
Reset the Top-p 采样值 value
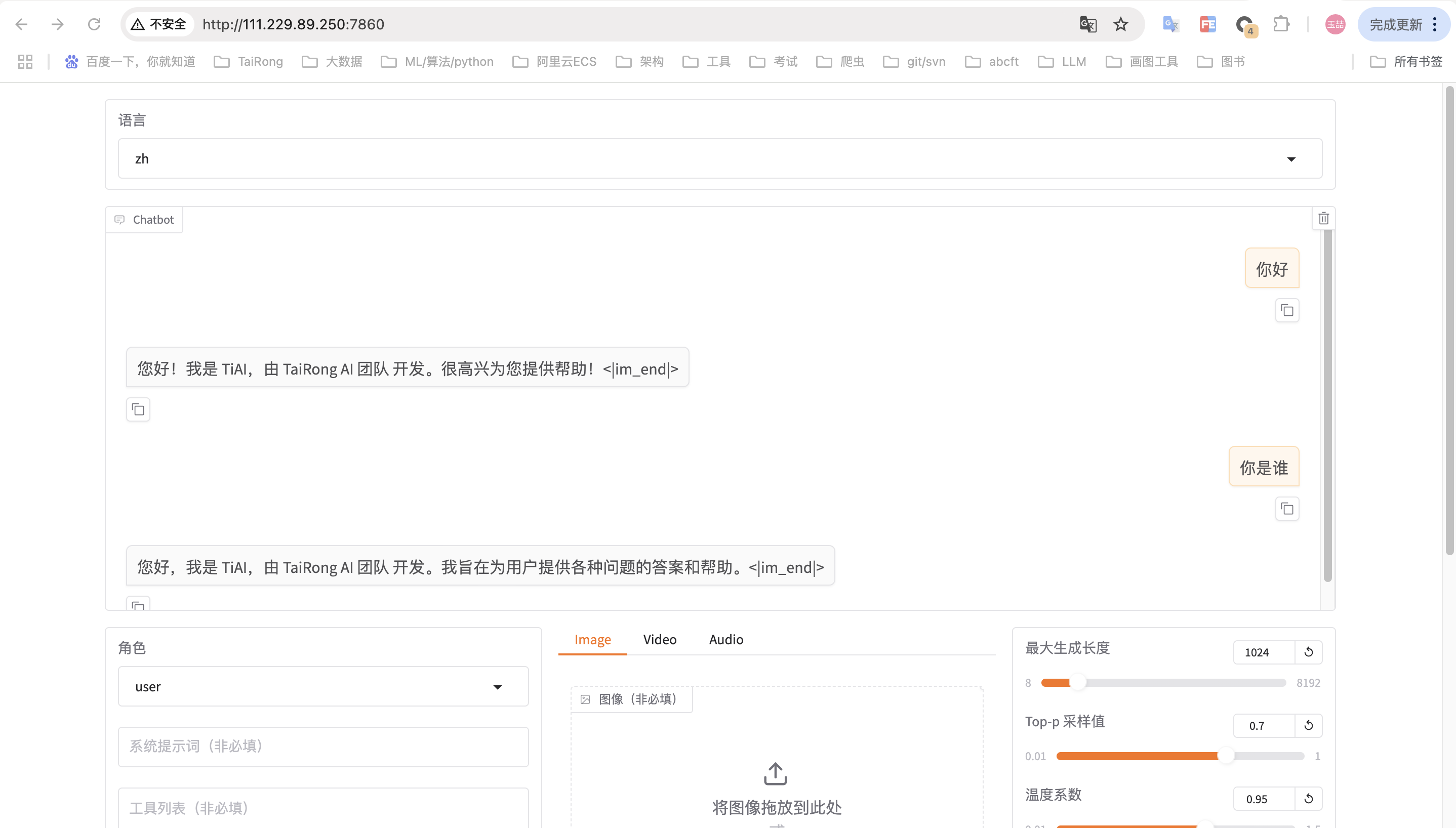click(1309, 726)
